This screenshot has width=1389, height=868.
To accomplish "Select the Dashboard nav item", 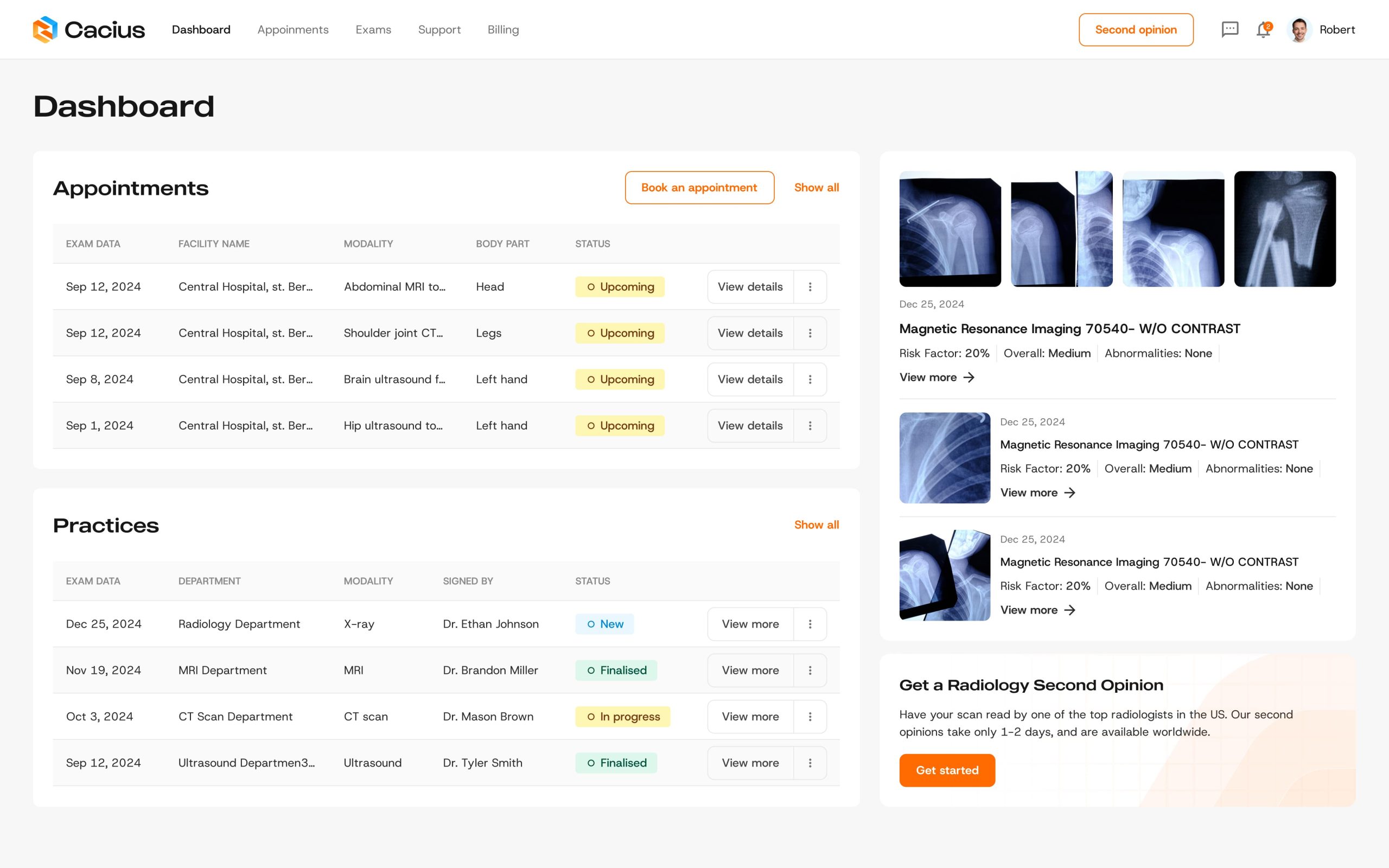I will (x=201, y=29).
